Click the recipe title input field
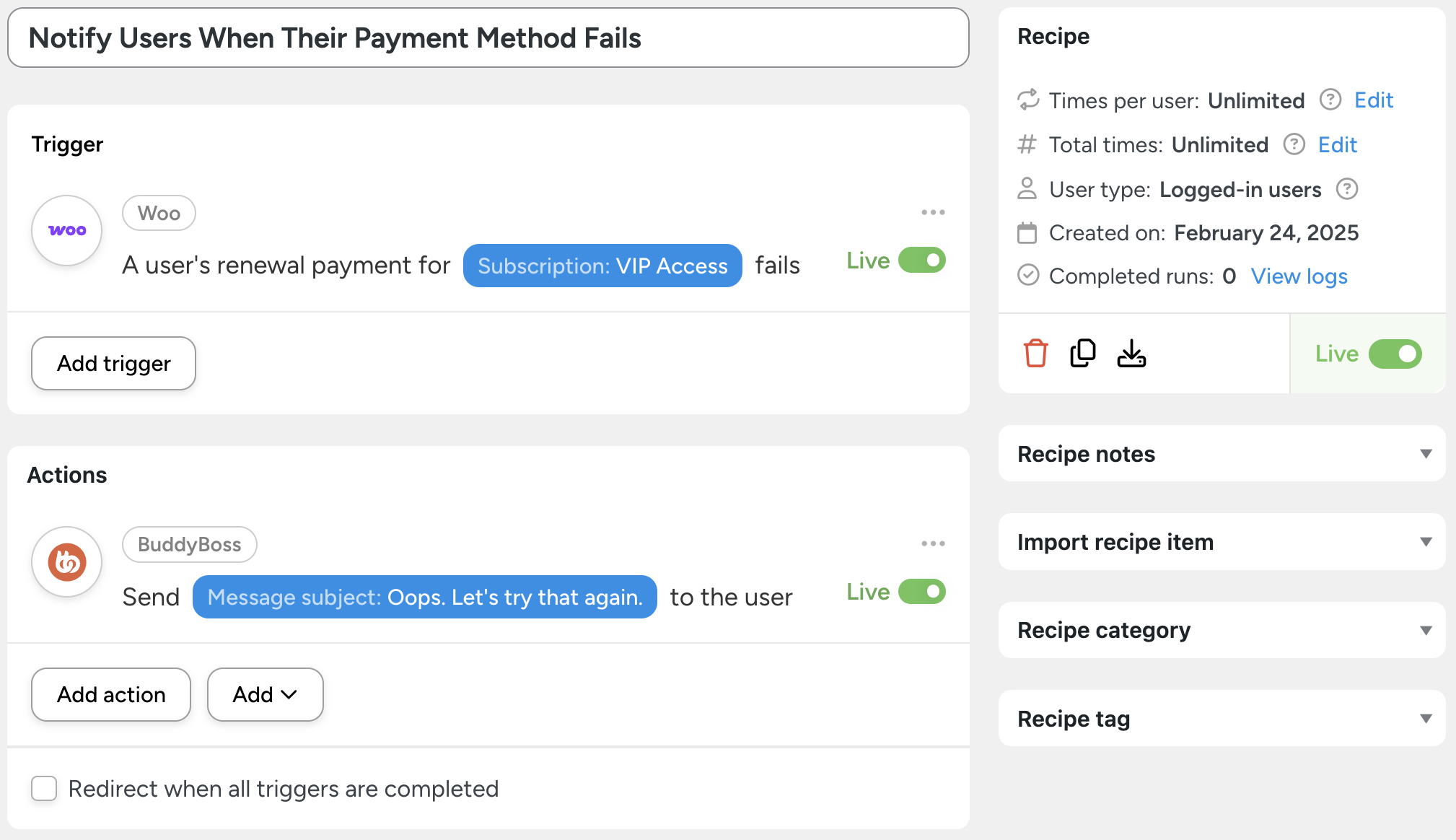This screenshot has height=840, width=1456. (x=488, y=38)
